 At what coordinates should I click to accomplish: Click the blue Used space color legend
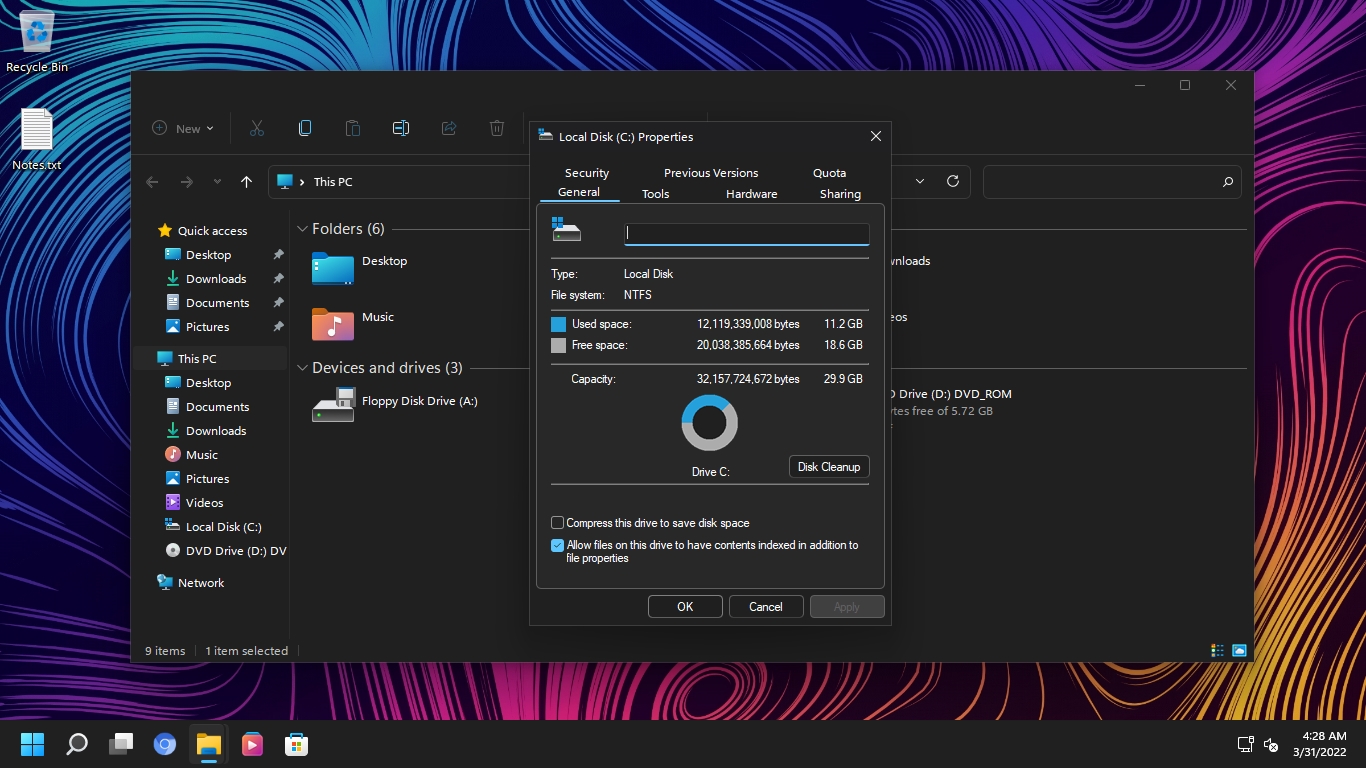pyautogui.click(x=558, y=324)
